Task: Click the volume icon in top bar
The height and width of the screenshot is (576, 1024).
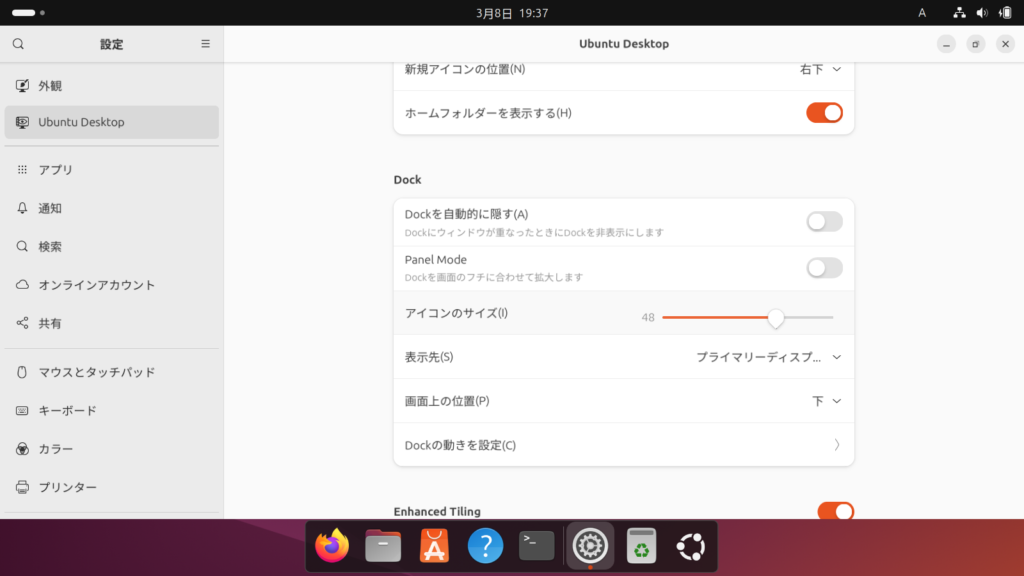Action: point(982,13)
